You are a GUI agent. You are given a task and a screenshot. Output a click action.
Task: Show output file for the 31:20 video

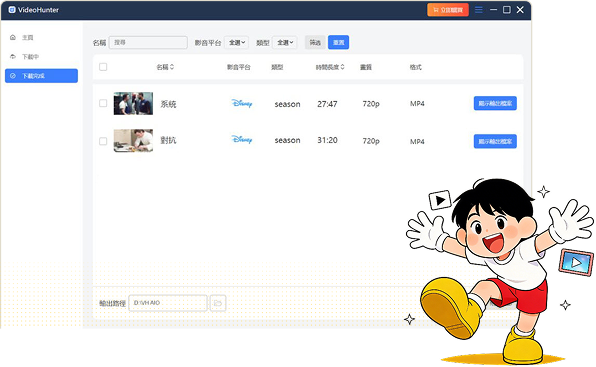point(495,141)
